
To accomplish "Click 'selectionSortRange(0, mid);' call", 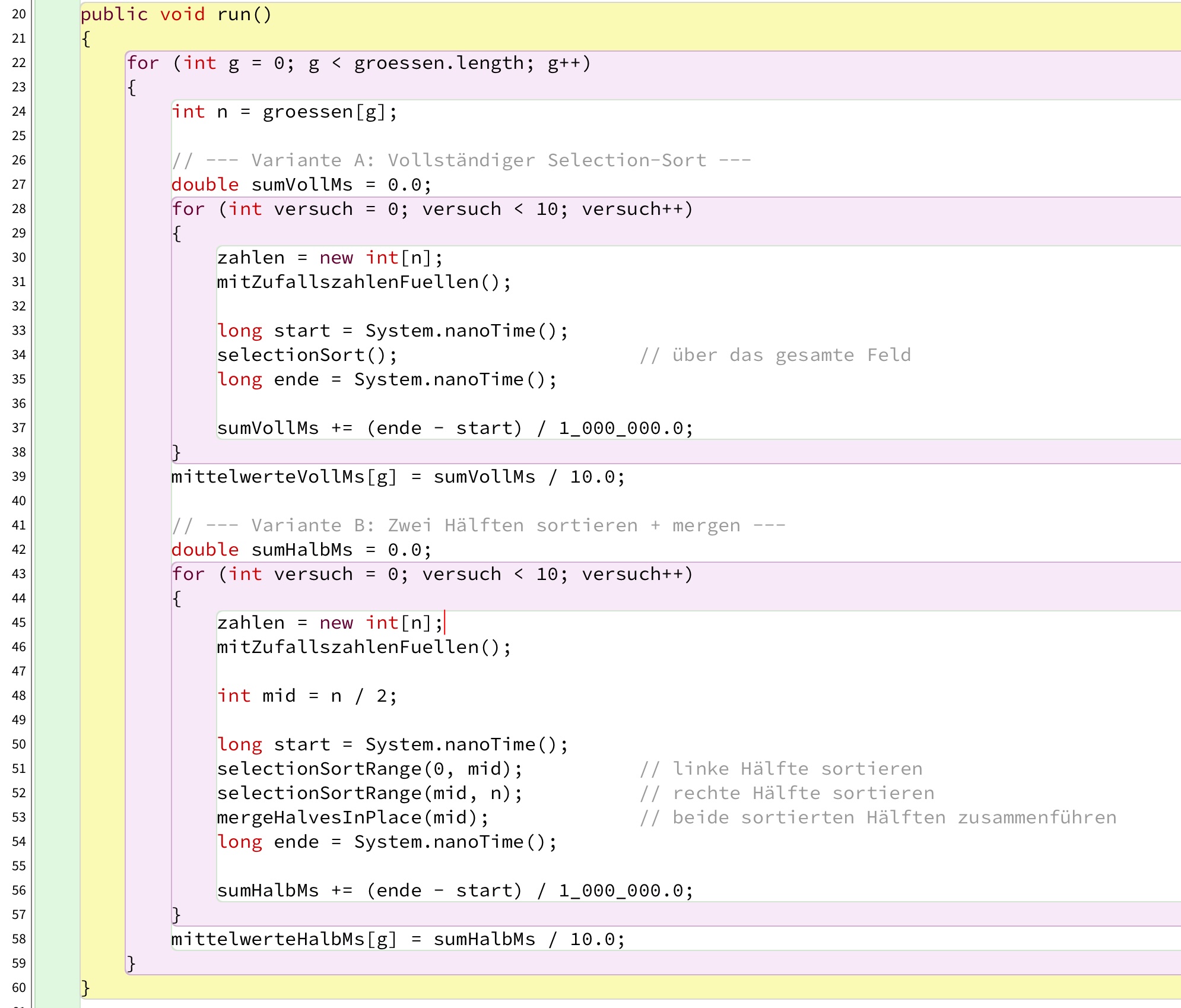I will click(369, 769).
